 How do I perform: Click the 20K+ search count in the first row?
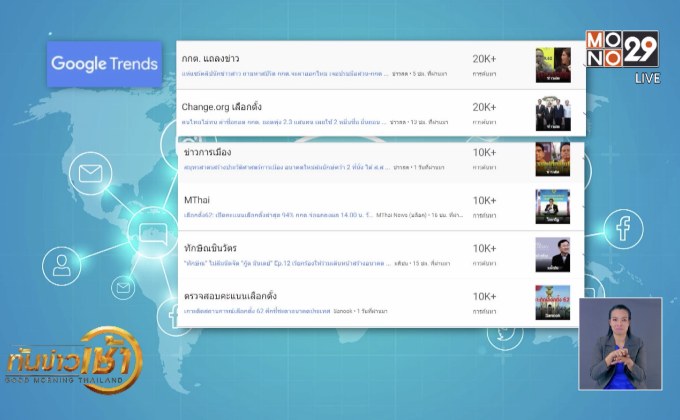pyautogui.click(x=484, y=58)
